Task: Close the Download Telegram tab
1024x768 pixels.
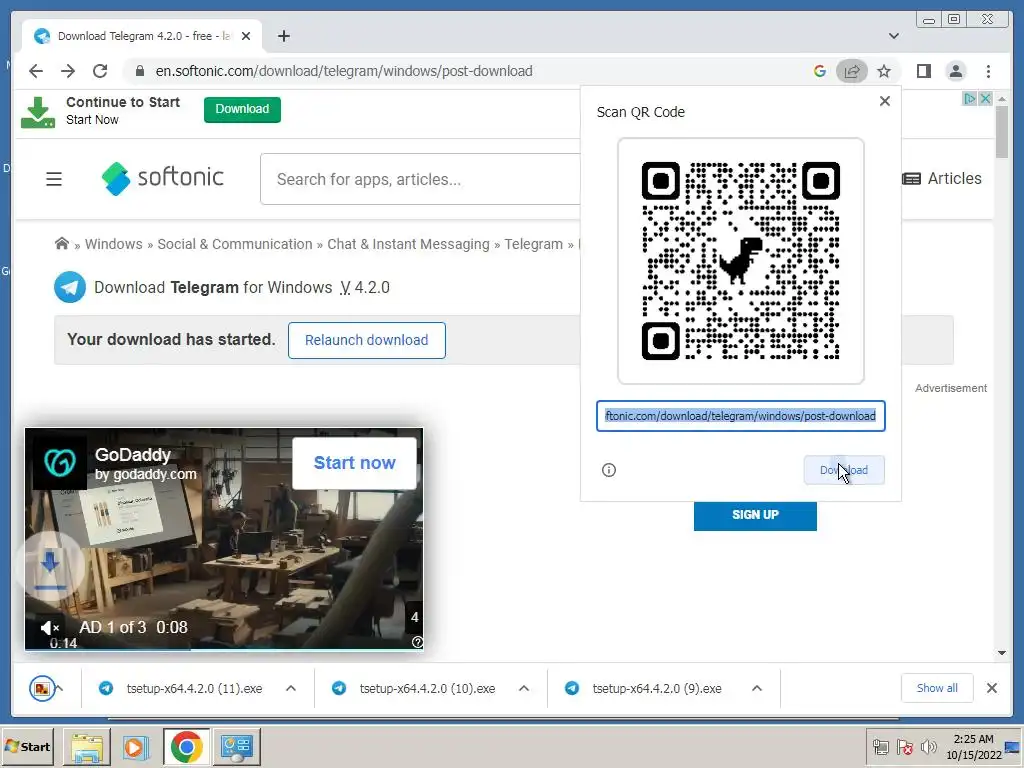Action: 246,36
